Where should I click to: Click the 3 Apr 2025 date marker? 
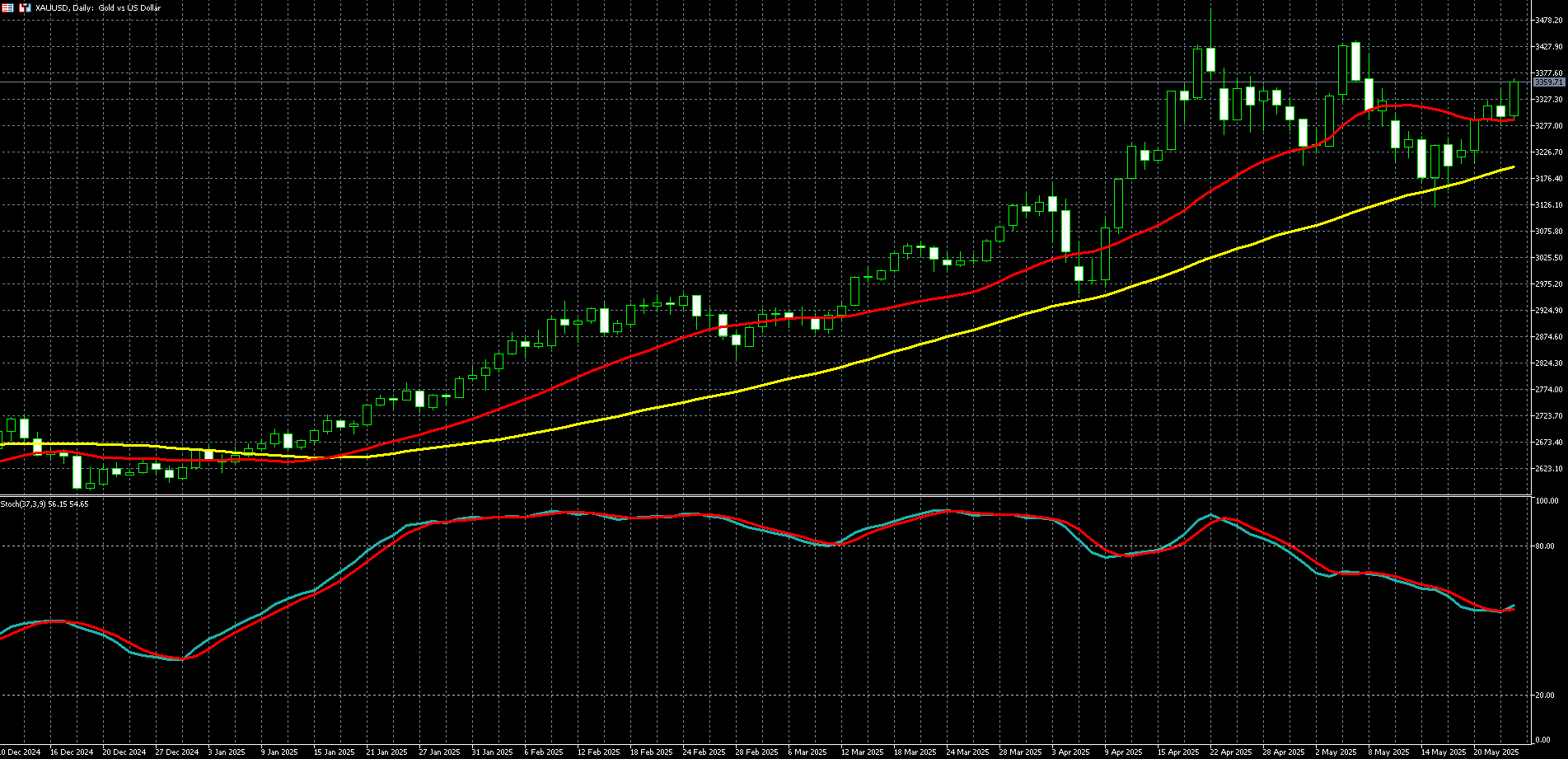1070,752
